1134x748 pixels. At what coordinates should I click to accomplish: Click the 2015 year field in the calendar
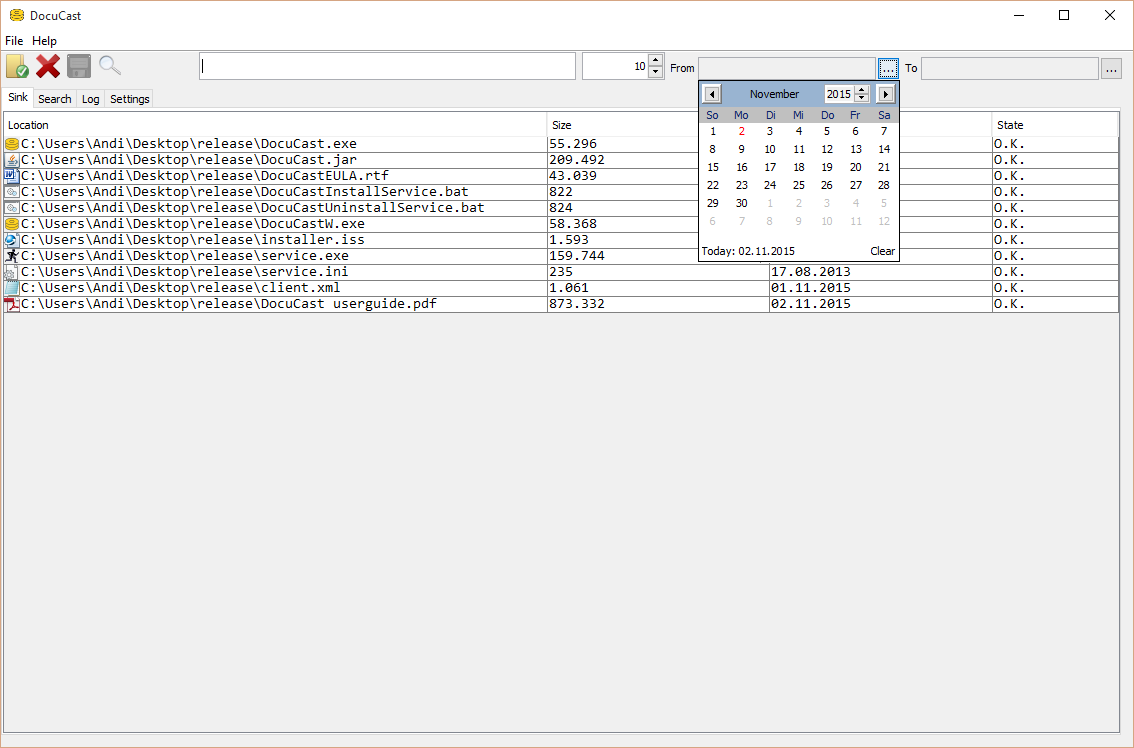click(x=839, y=94)
